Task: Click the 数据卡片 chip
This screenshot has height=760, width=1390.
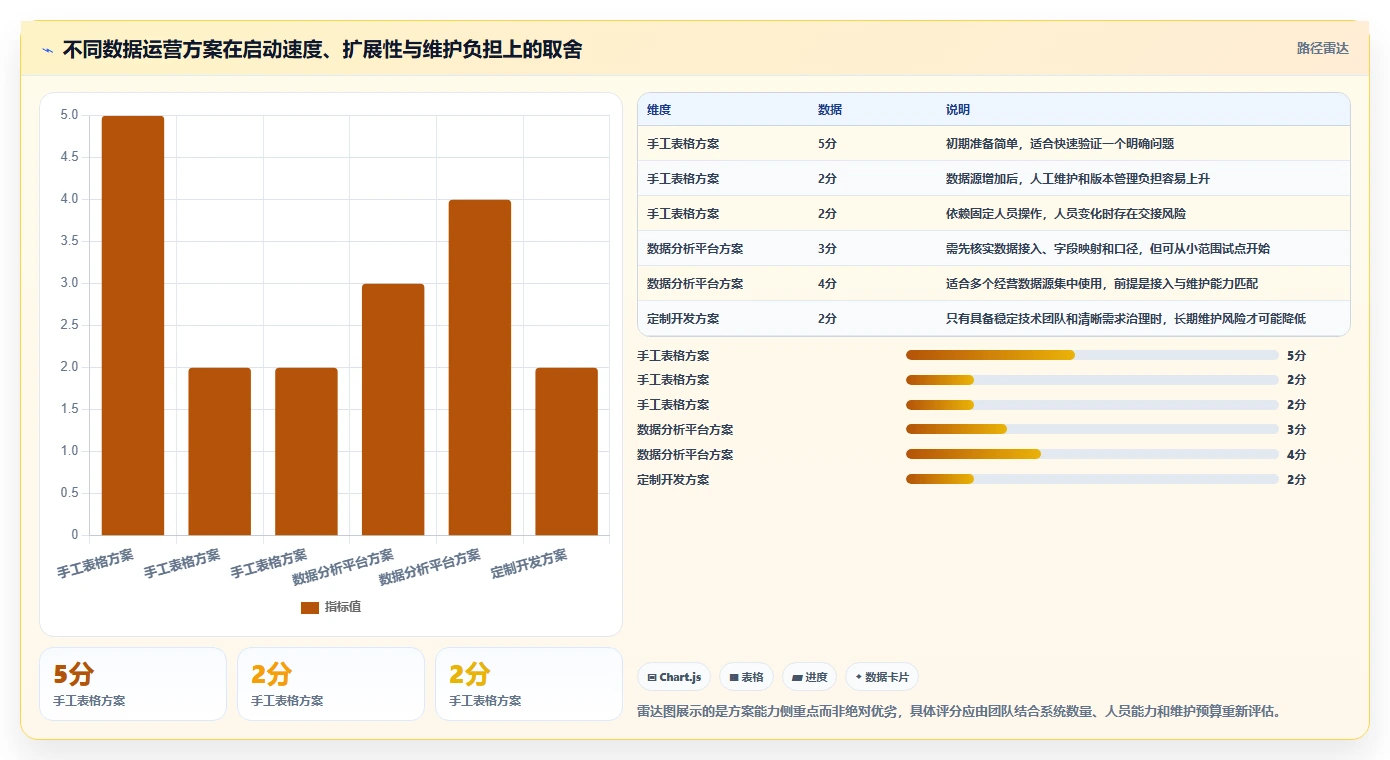Action: click(882, 677)
